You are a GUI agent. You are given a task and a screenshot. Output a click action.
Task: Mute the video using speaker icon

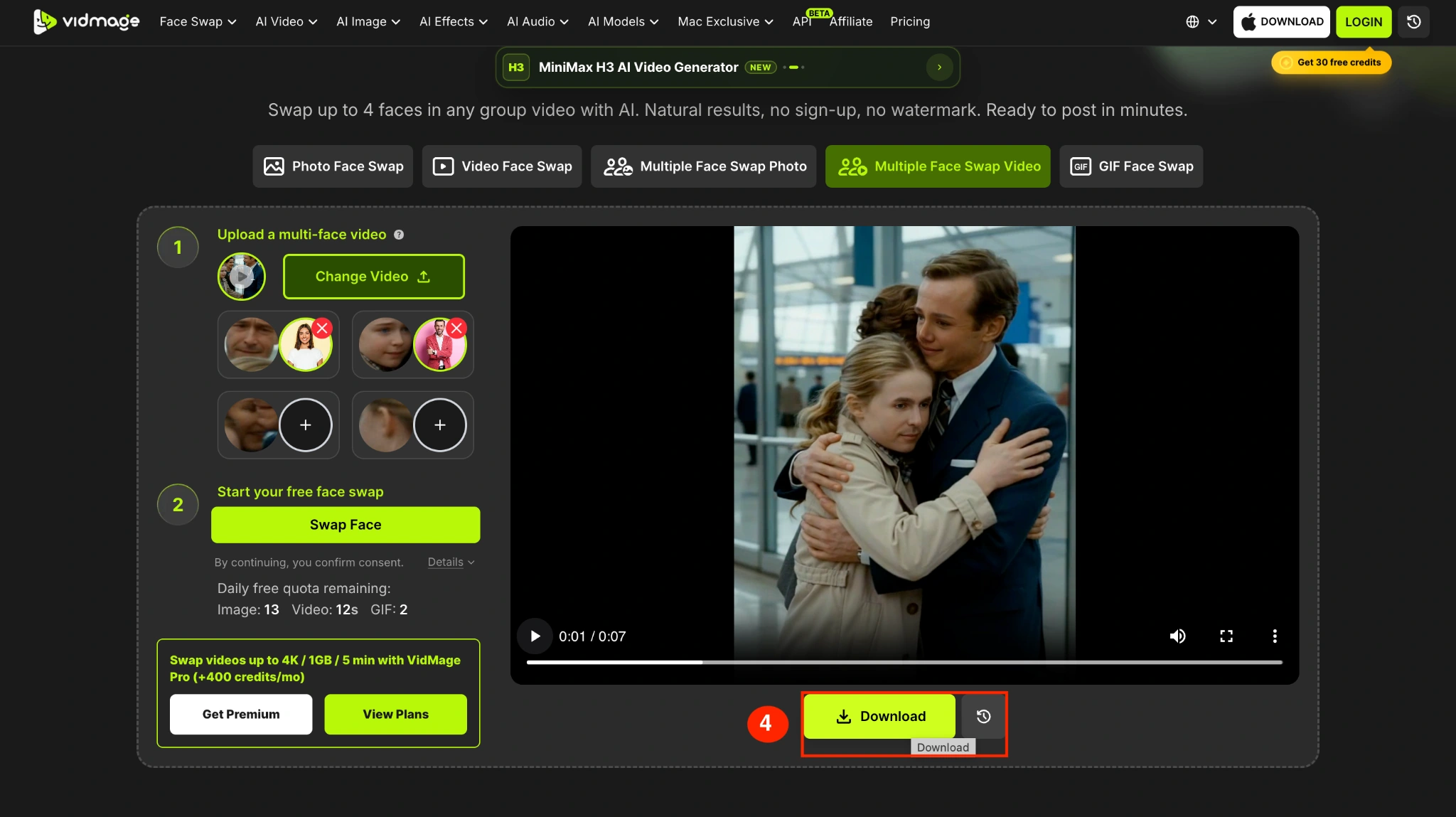[x=1178, y=636]
